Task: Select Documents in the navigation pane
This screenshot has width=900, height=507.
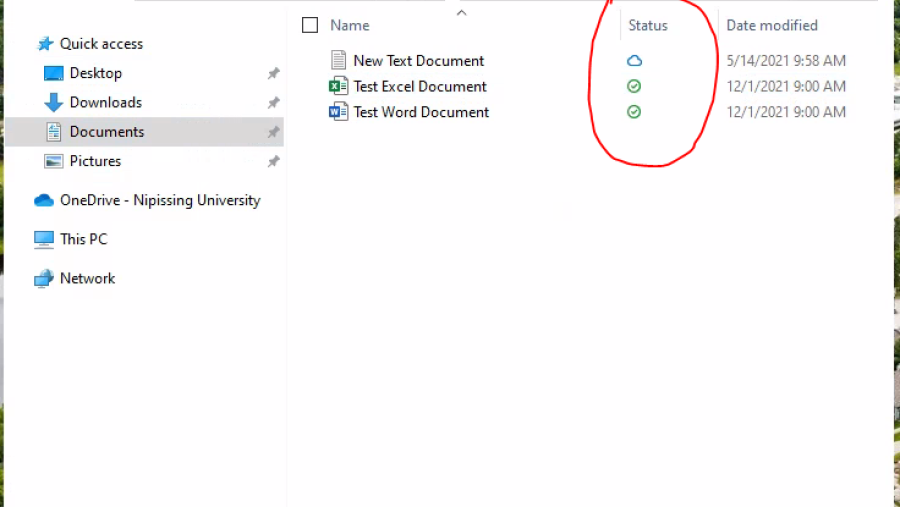Action: tap(106, 132)
